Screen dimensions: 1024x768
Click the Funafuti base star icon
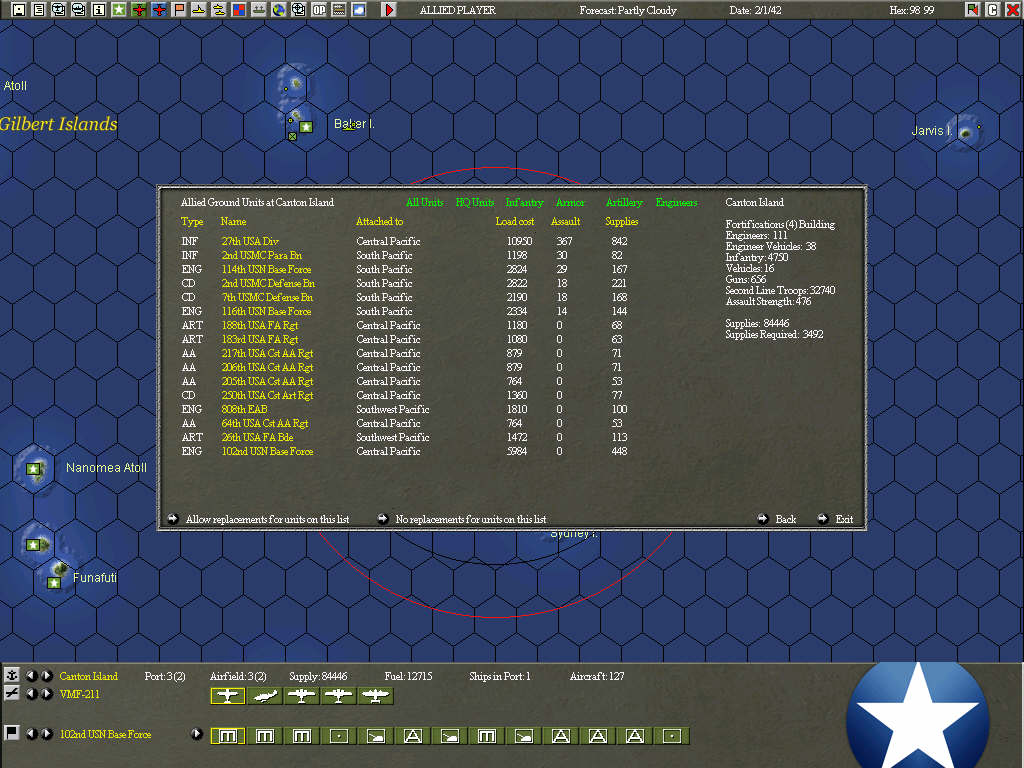click(x=54, y=583)
